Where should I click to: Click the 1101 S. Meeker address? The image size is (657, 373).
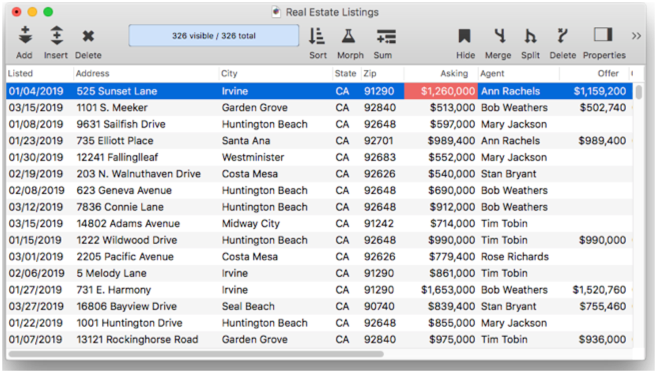112,108
